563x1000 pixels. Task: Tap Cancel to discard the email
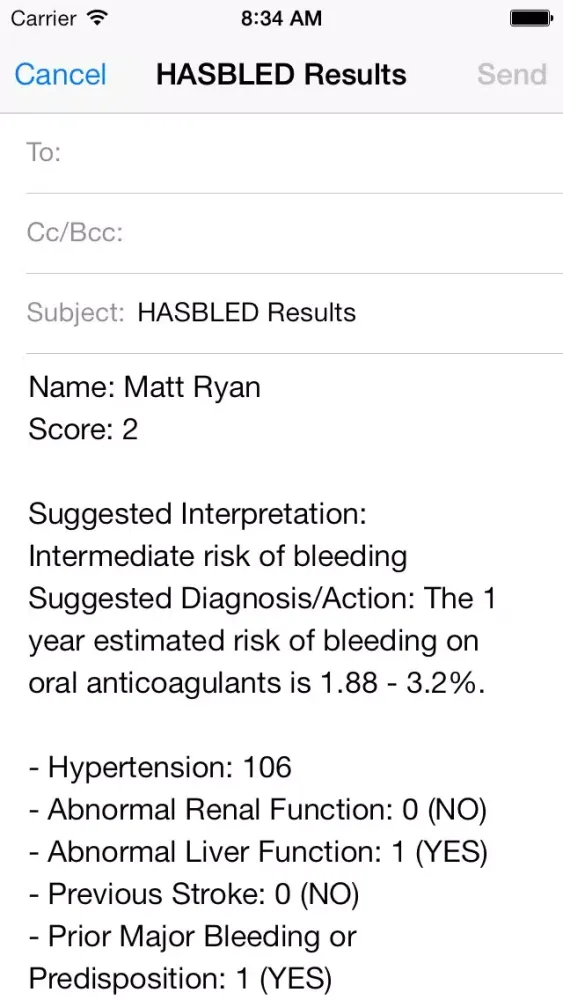tap(60, 75)
